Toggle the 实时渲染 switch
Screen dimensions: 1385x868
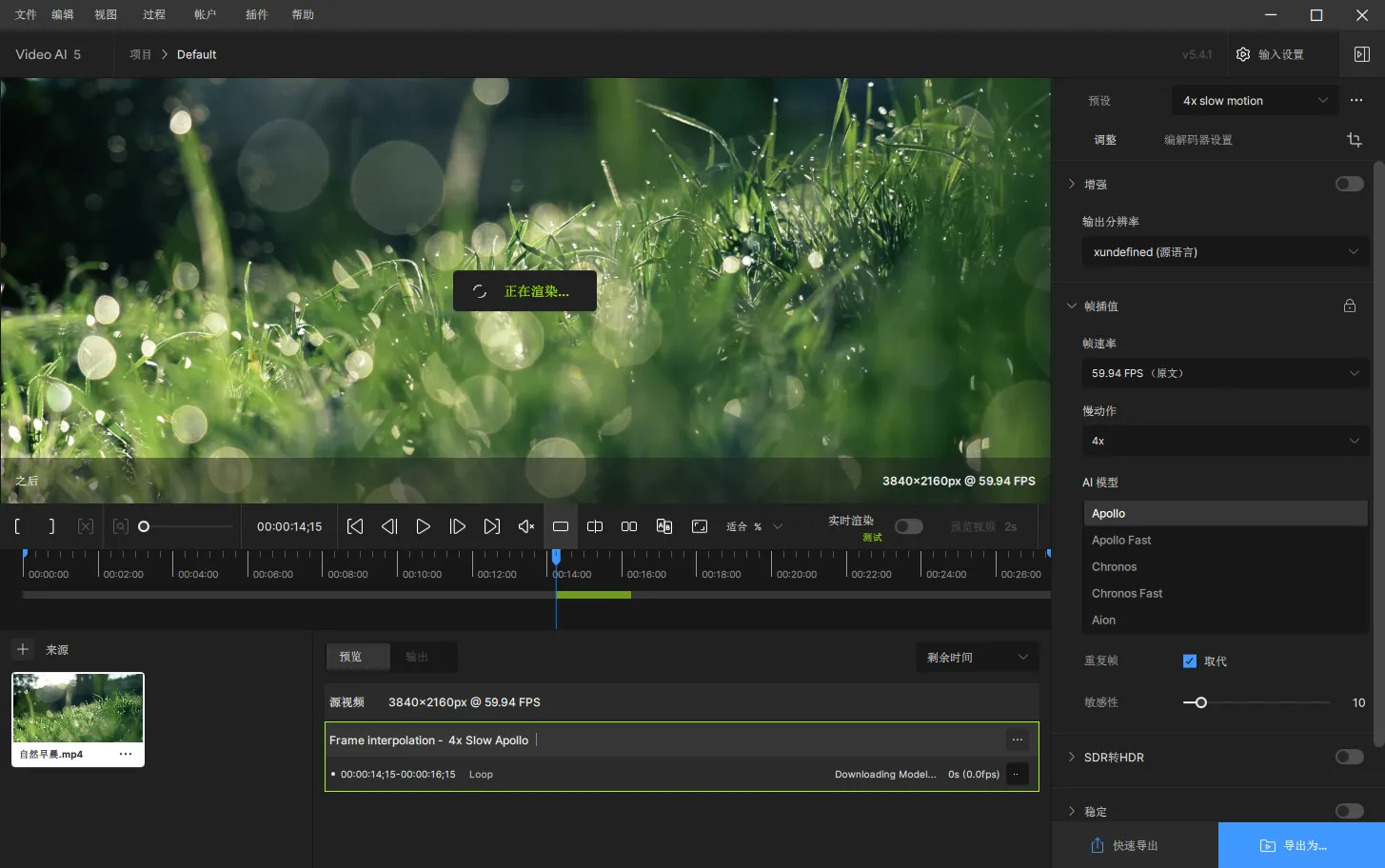tap(908, 526)
